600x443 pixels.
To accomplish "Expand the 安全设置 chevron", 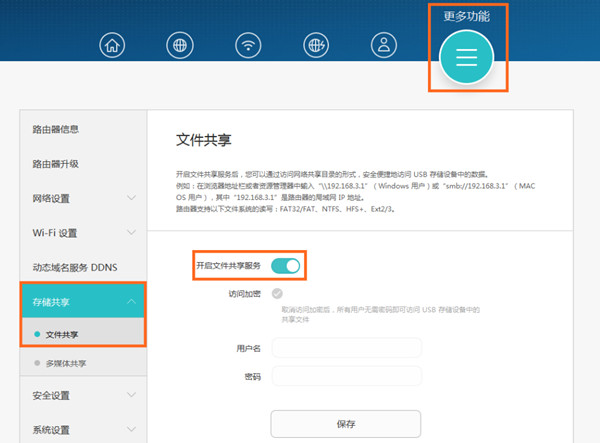I will pos(131,395).
